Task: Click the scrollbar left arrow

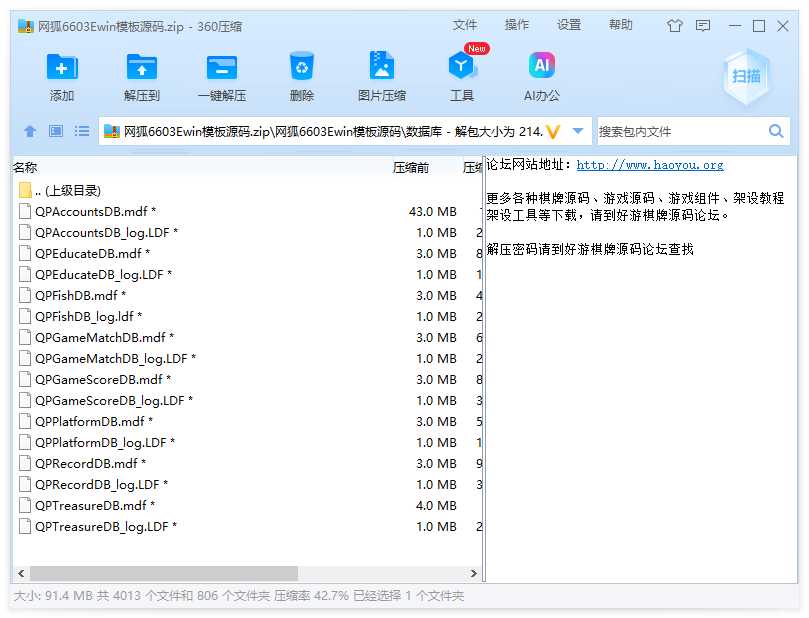Action: pos(21,573)
